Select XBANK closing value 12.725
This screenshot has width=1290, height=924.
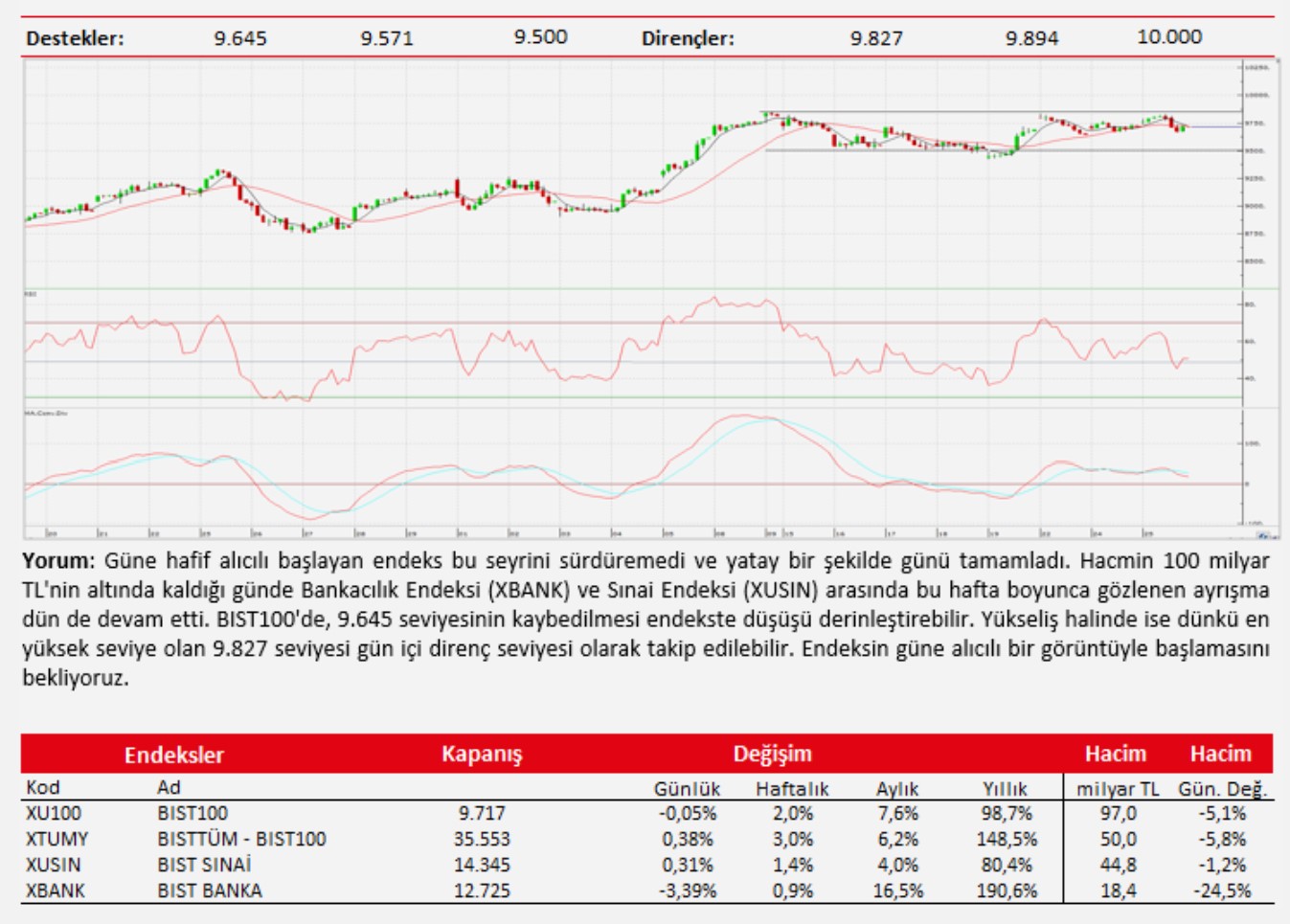482,890
